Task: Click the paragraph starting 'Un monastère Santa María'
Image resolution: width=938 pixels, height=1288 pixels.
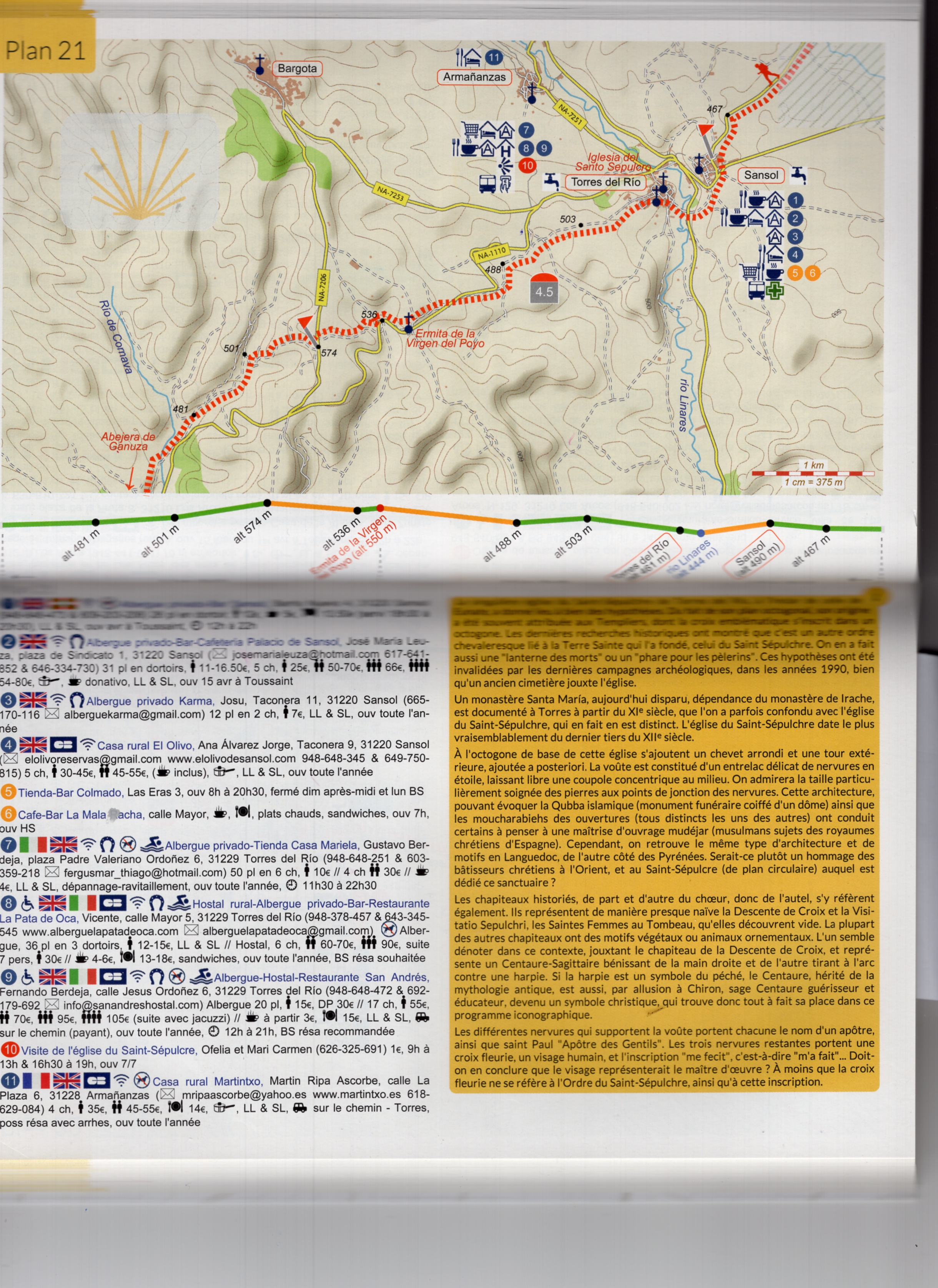Action: click(664, 718)
